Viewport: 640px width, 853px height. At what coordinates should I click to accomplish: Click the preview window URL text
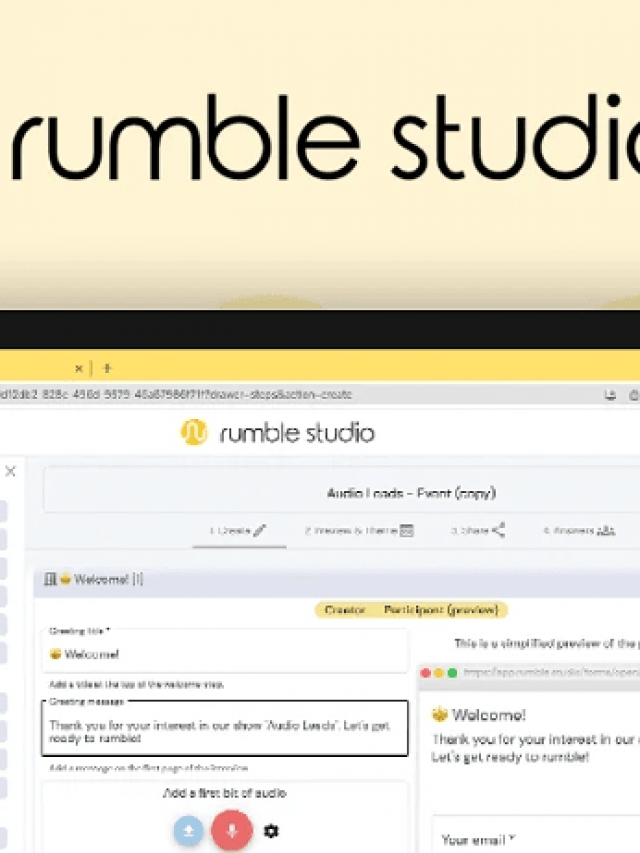551,672
